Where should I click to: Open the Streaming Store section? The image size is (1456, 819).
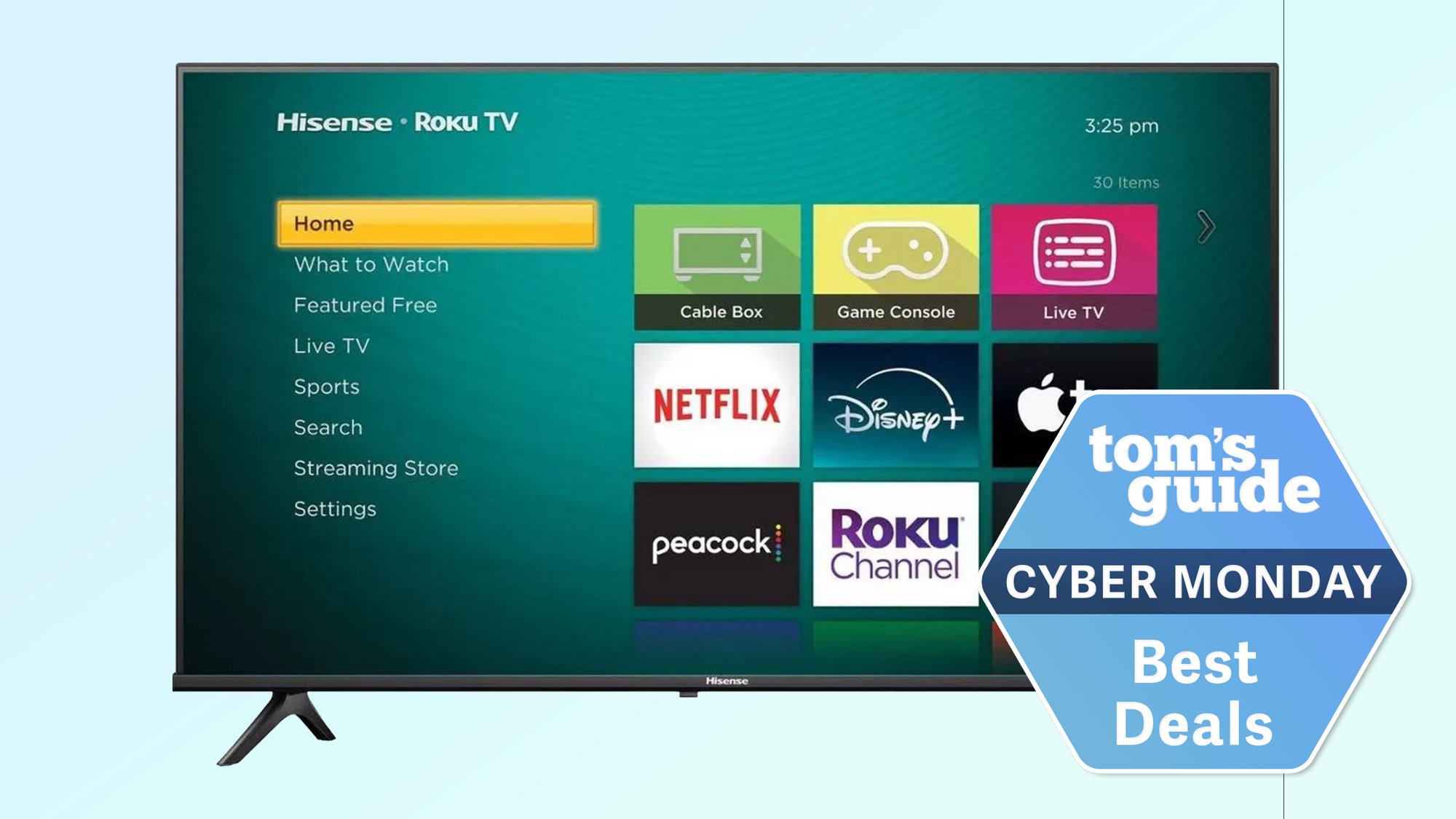tap(377, 468)
